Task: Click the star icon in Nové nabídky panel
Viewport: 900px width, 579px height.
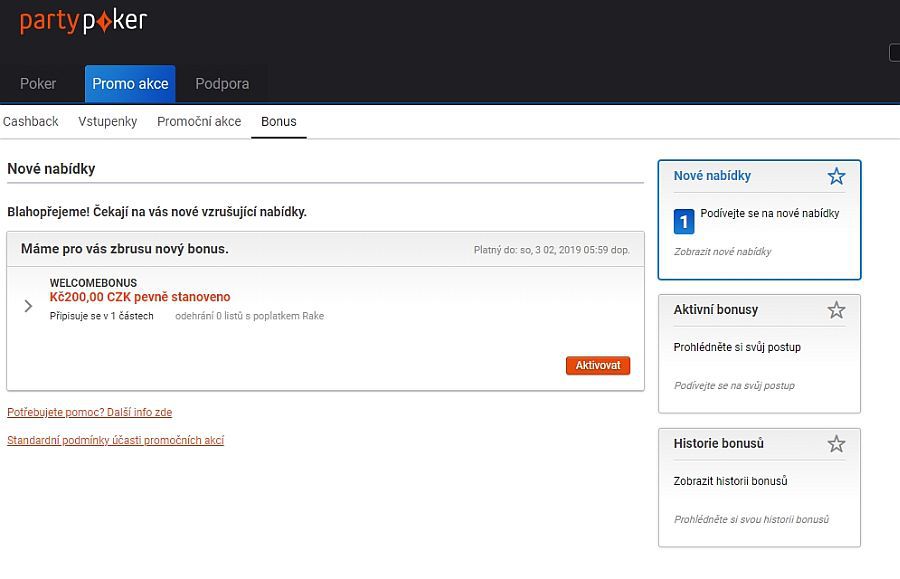Action: pos(836,177)
